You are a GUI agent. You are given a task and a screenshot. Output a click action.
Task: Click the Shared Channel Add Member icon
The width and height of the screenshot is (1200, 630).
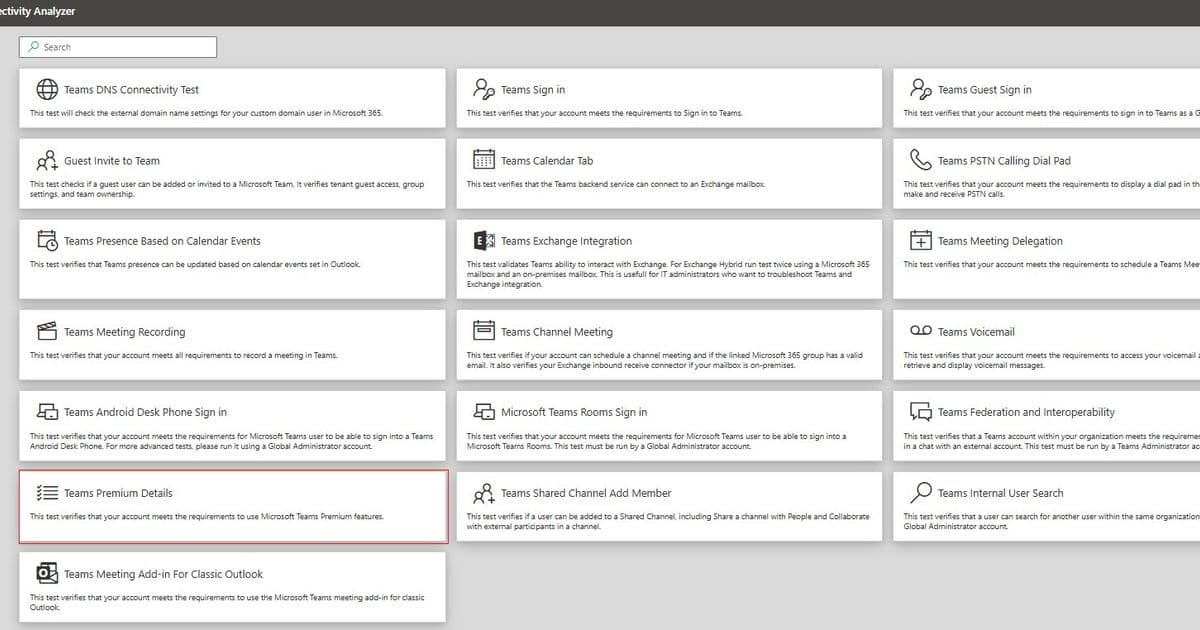point(484,493)
